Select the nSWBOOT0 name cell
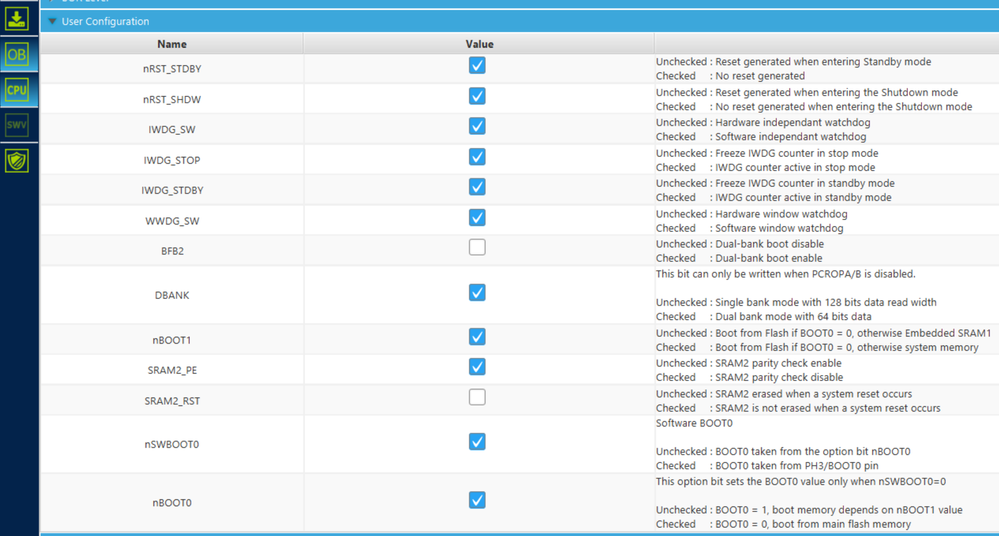Image resolution: width=999 pixels, height=536 pixels. point(172,444)
